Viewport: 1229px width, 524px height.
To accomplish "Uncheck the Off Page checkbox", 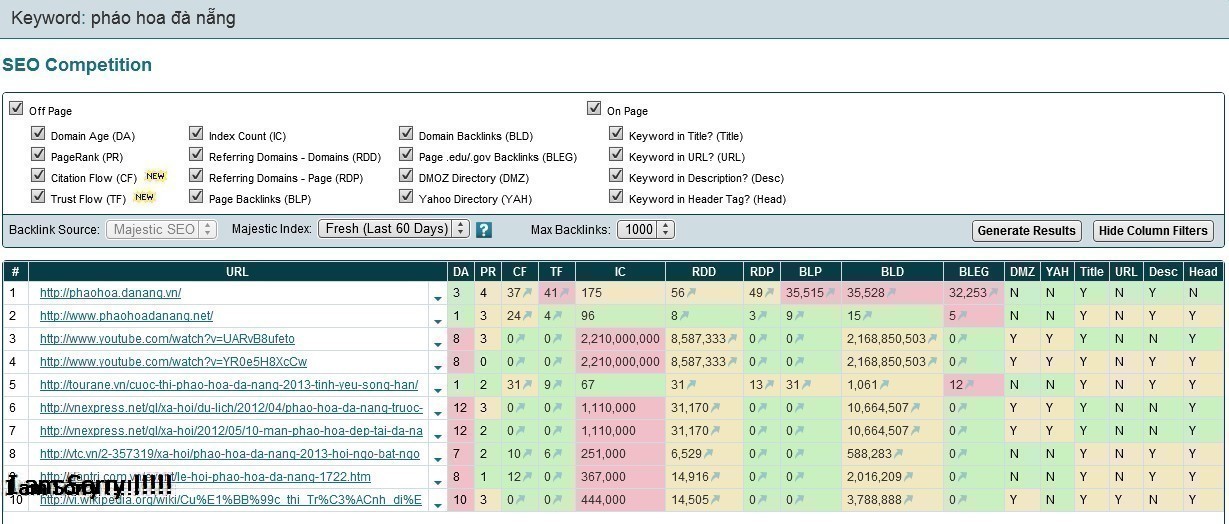I will tap(16, 108).
